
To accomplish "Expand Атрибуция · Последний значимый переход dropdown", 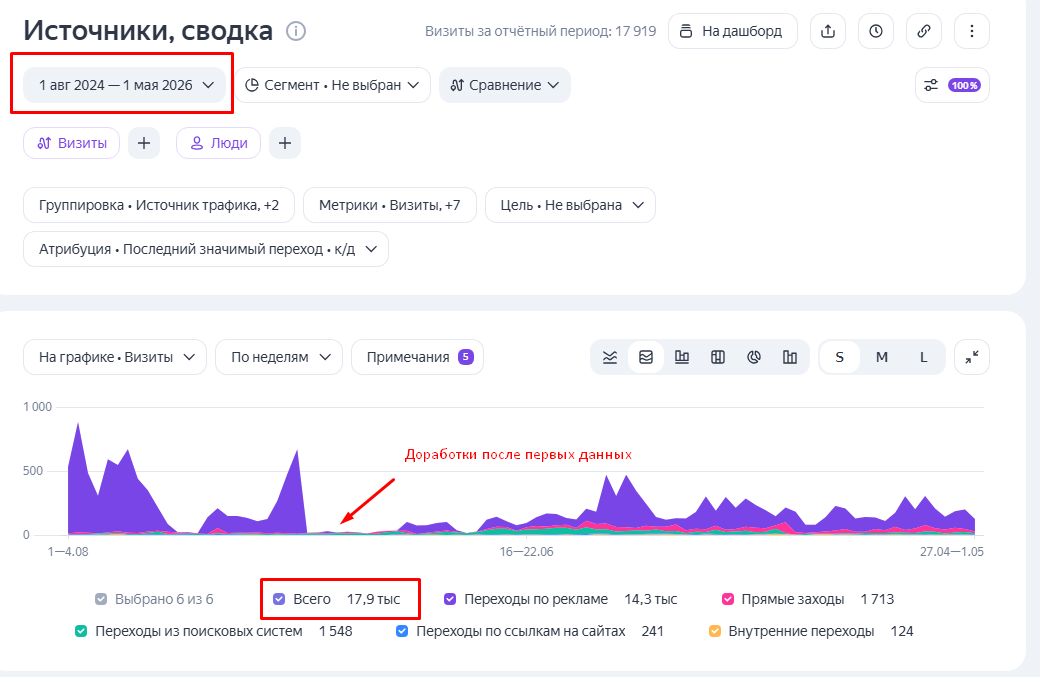I will click(206, 249).
